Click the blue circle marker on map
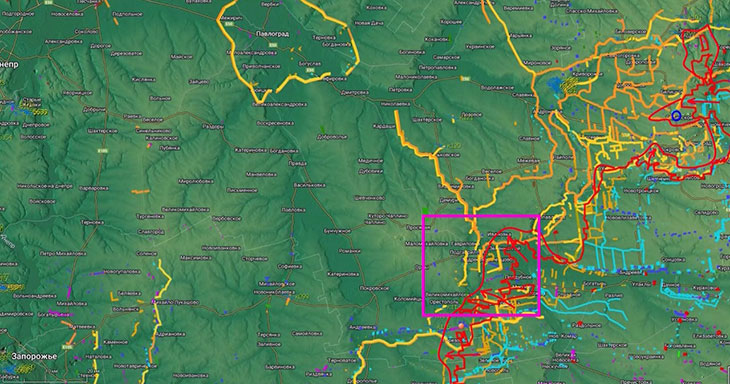The height and width of the screenshot is (384, 730). point(676,116)
